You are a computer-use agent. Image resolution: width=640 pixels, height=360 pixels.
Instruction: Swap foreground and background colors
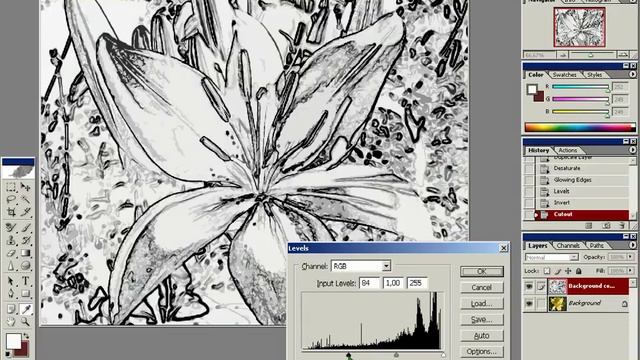27,336
